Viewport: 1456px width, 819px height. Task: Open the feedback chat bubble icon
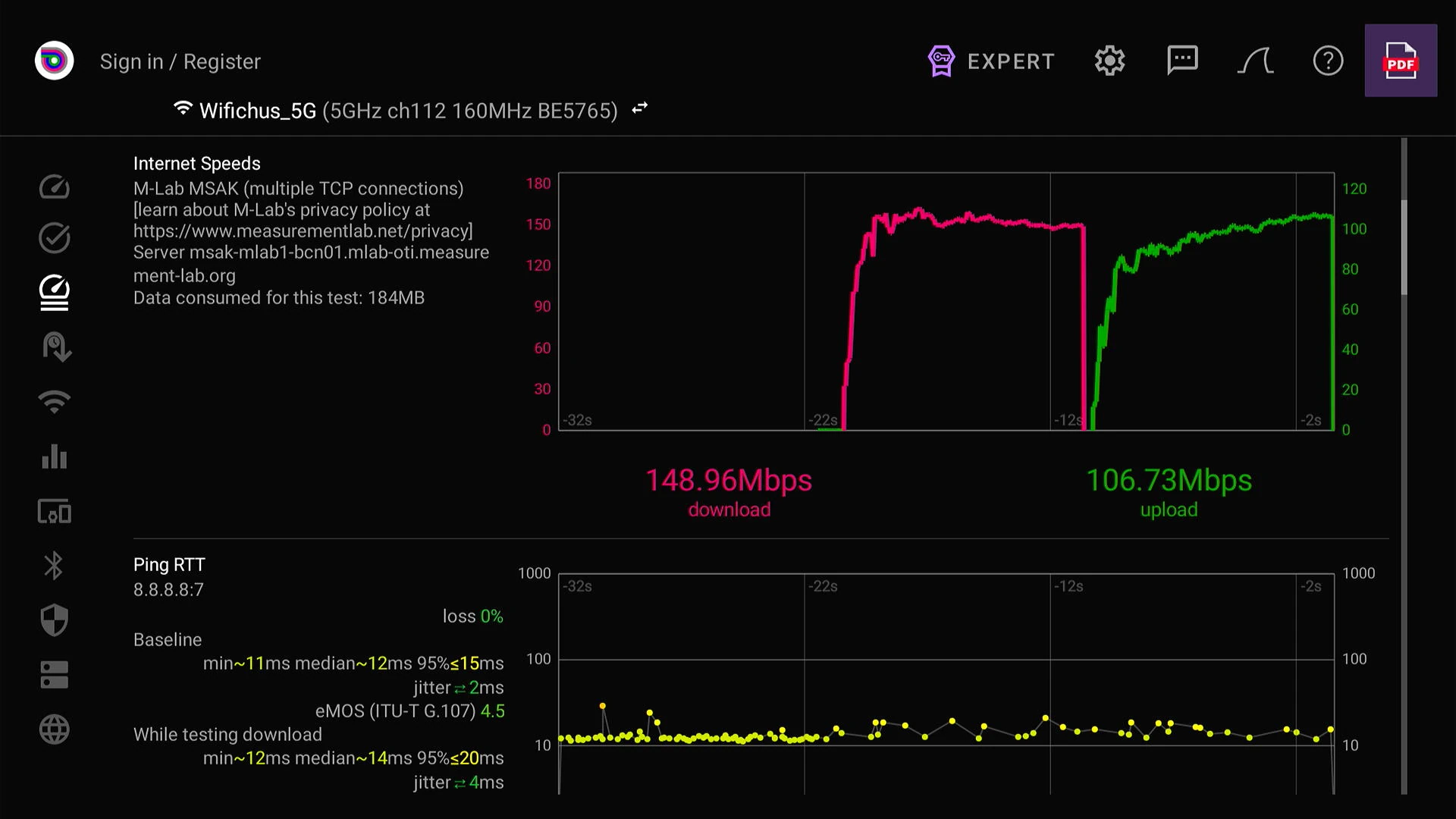(1182, 61)
